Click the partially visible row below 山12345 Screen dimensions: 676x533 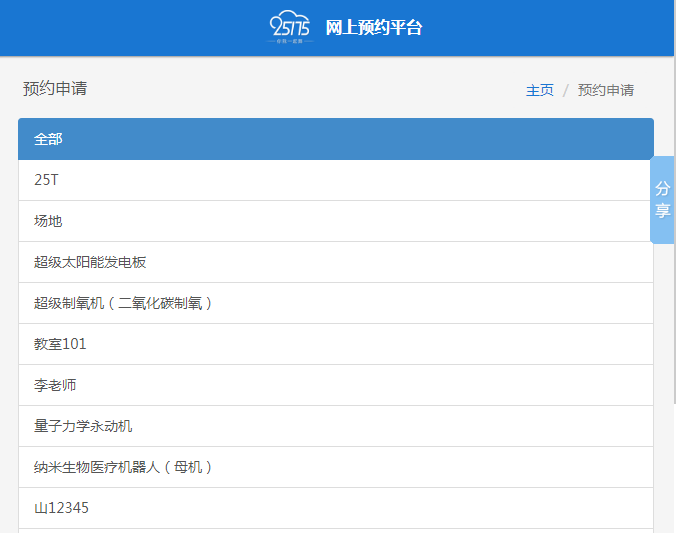click(335, 530)
